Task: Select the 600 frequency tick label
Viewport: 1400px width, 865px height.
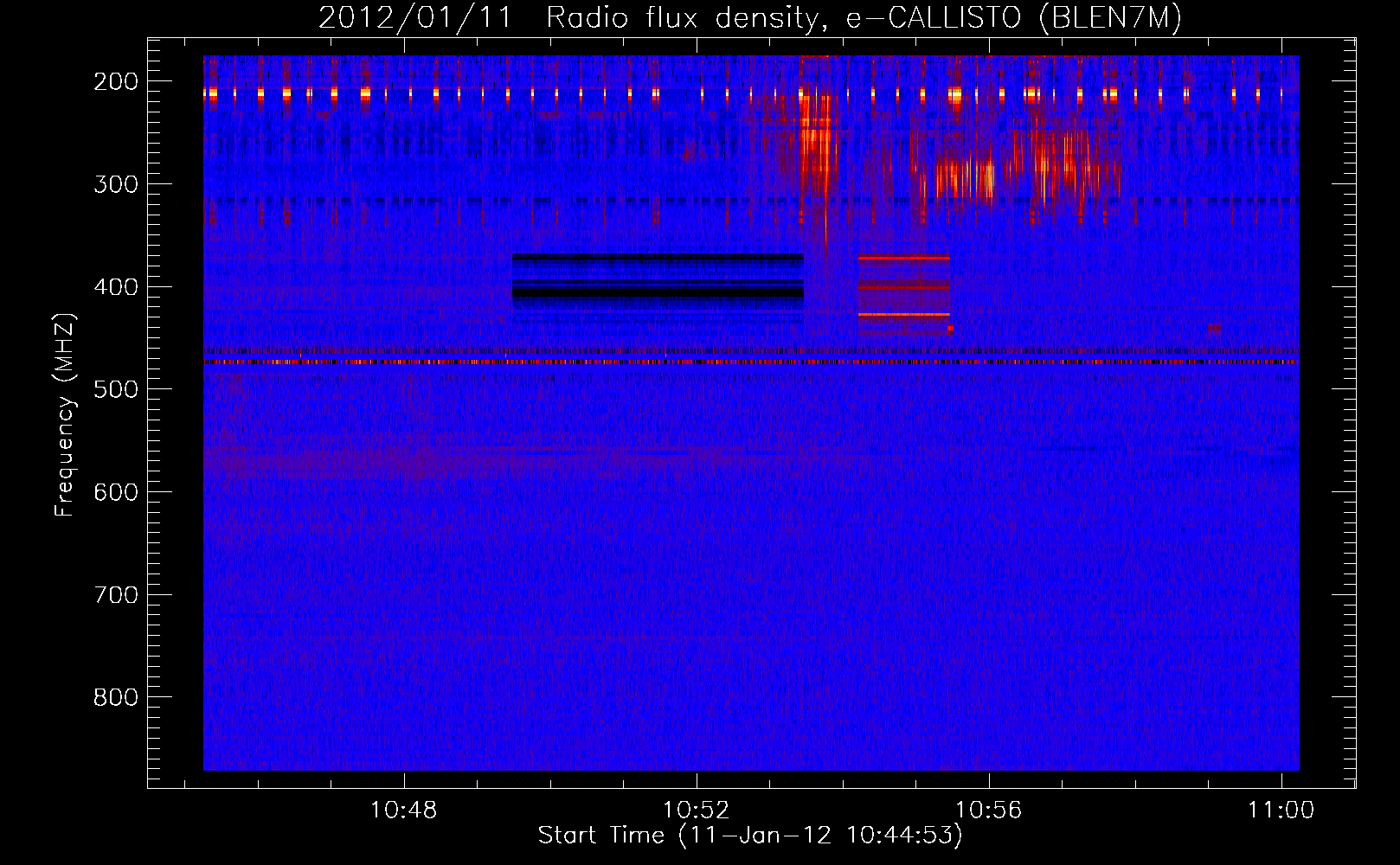Action: pos(115,492)
